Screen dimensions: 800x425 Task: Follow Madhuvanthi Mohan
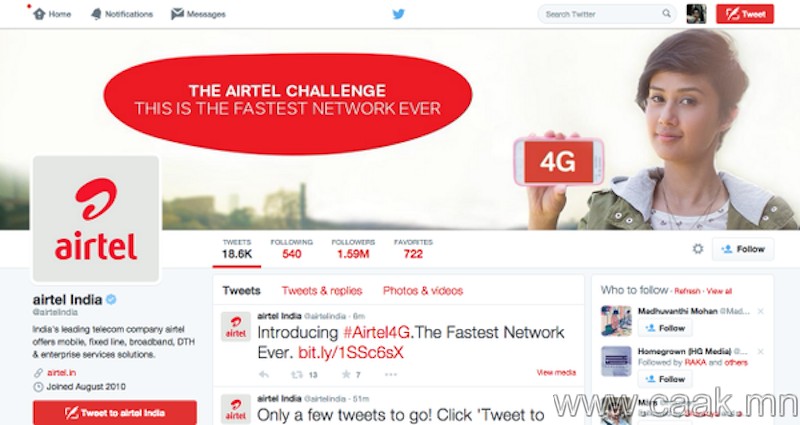pyautogui.click(x=665, y=328)
